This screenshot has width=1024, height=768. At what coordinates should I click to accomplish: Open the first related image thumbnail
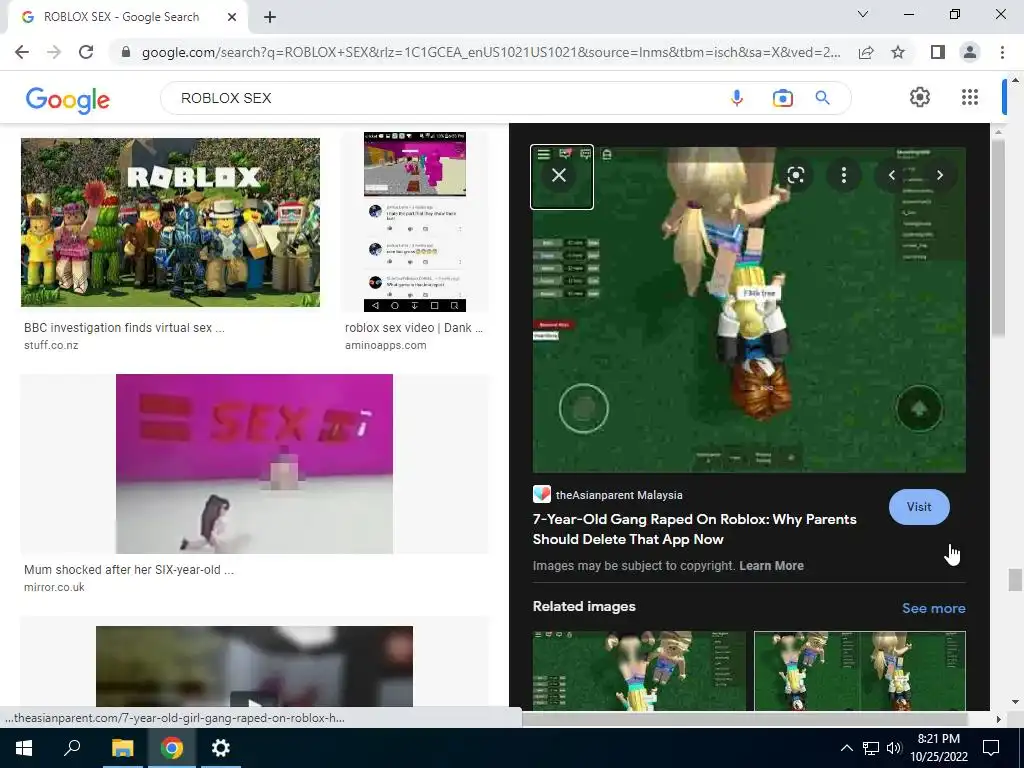click(x=639, y=670)
